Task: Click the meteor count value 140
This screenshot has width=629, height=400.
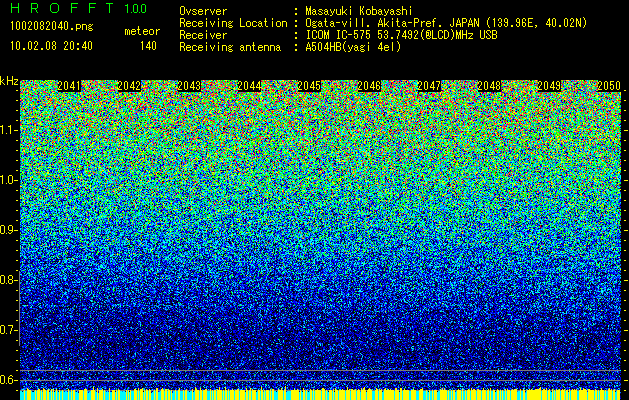Action: click(x=148, y=46)
